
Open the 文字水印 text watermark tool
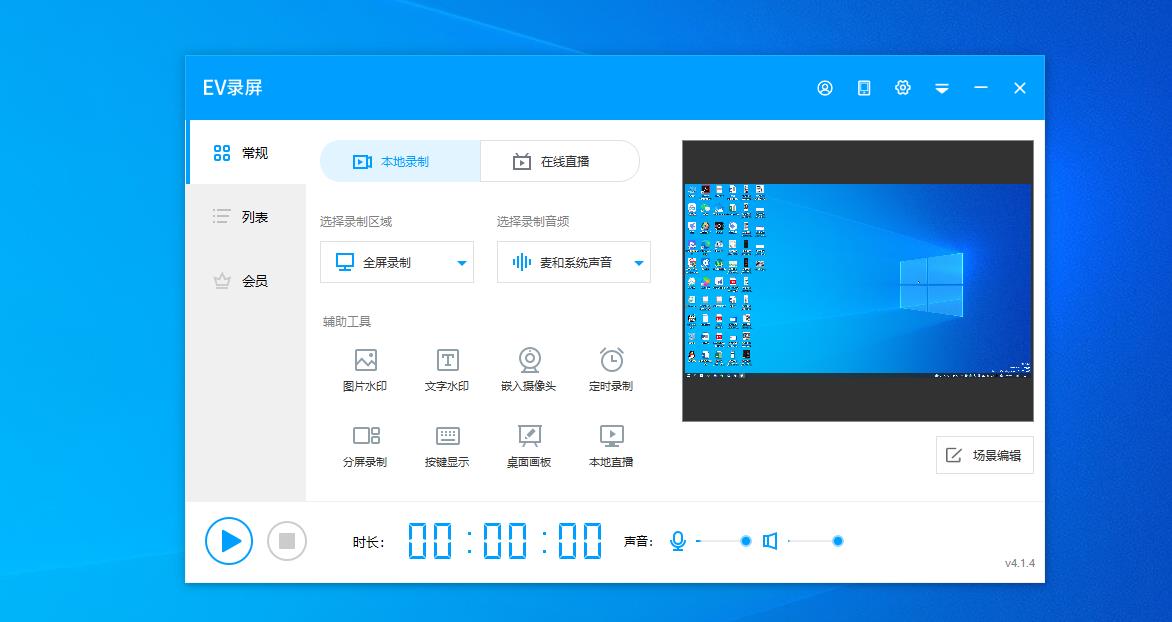[446, 368]
